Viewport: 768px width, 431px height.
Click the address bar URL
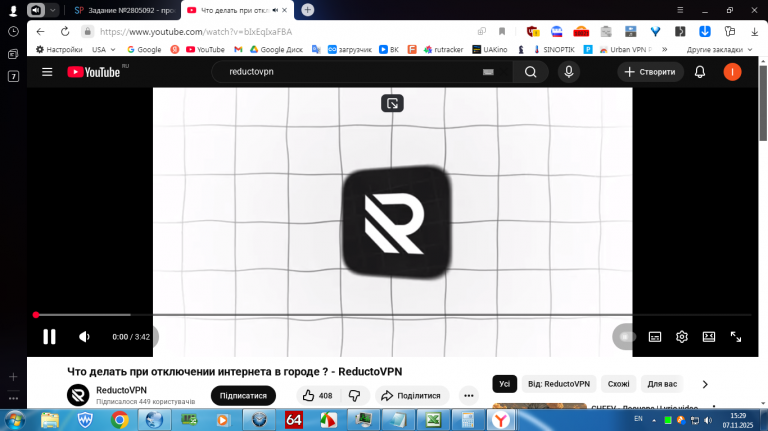point(196,32)
